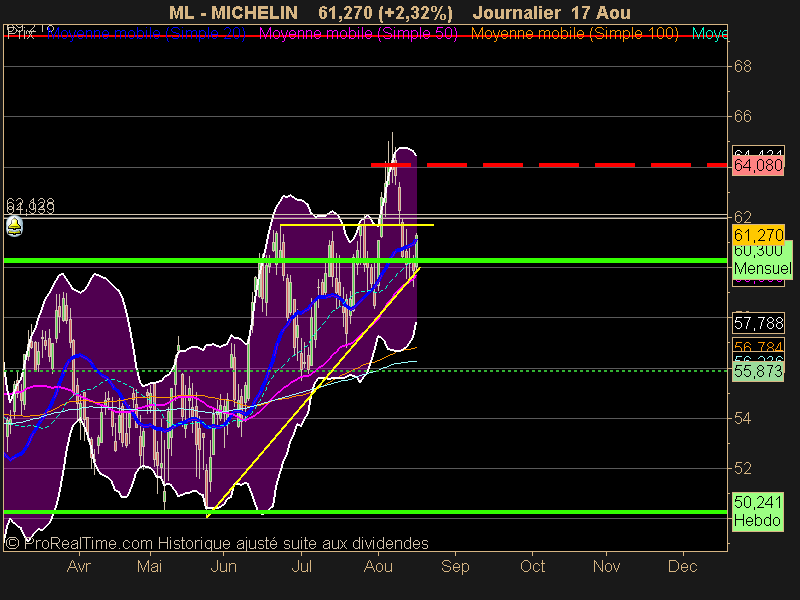Click the Mai month on time axis
The width and height of the screenshot is (800, 600).
tap(149, 566)
